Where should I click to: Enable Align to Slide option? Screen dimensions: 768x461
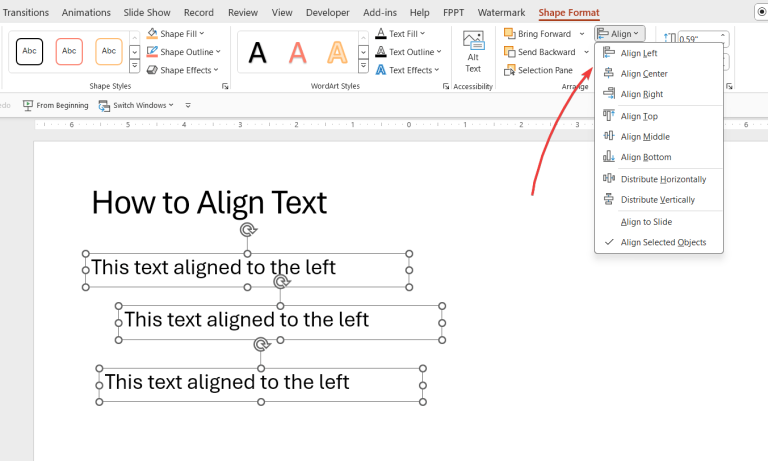(x=645, y=222)
